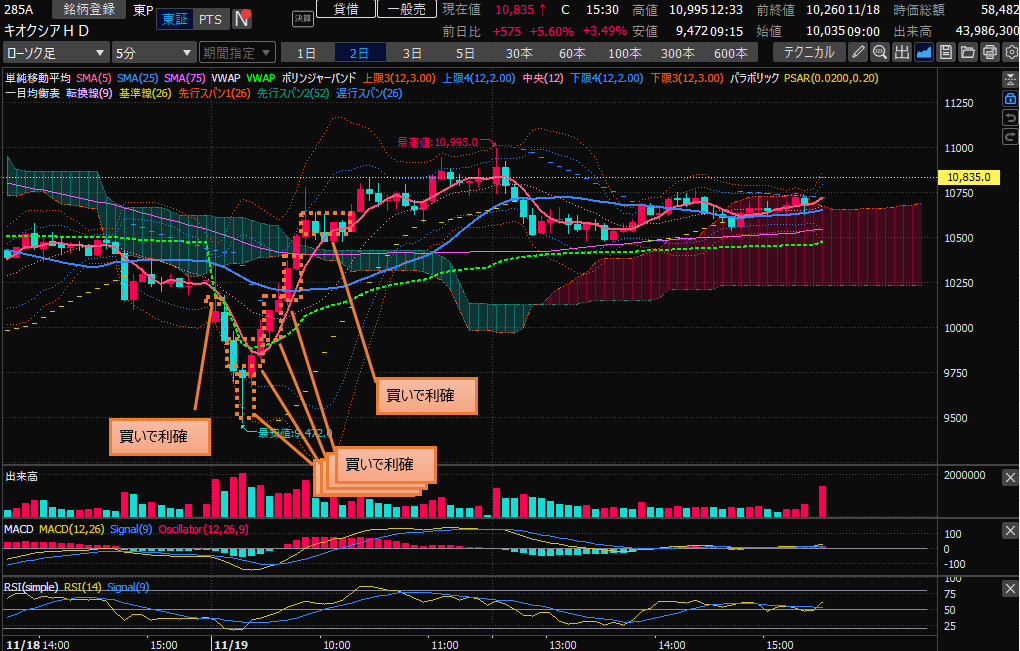The width and height of the screenshot is (1020, 651).
Task: Close the MACD indicator panel
Action: tap(1009, 529)
